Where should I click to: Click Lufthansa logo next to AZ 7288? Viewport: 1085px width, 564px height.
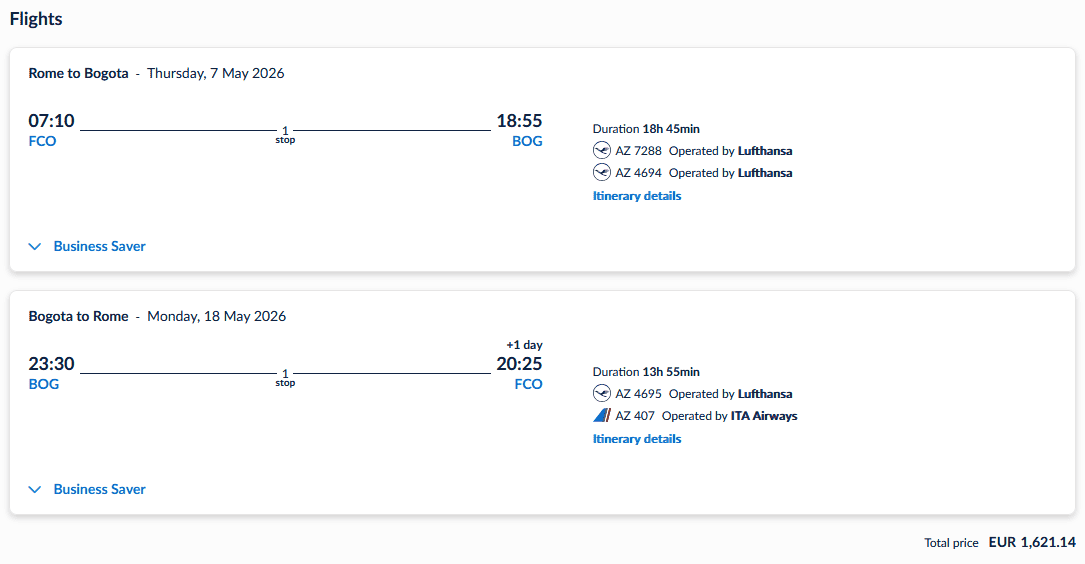click(x=601, y=151)
